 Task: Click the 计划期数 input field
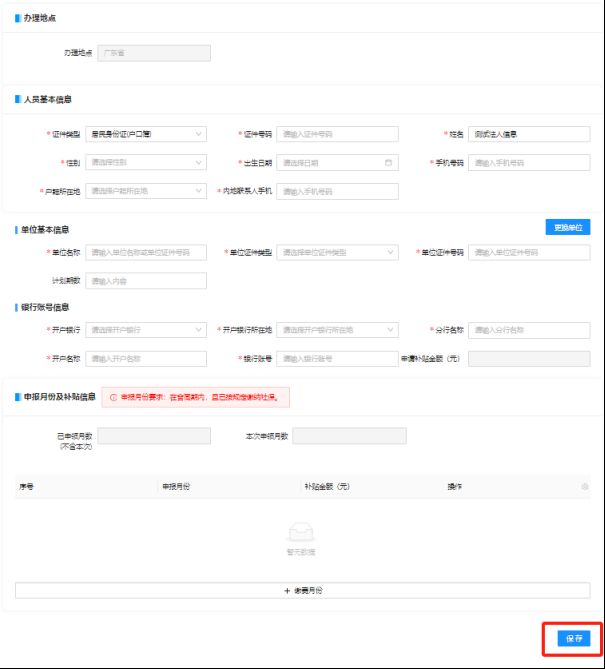(146, 281)
